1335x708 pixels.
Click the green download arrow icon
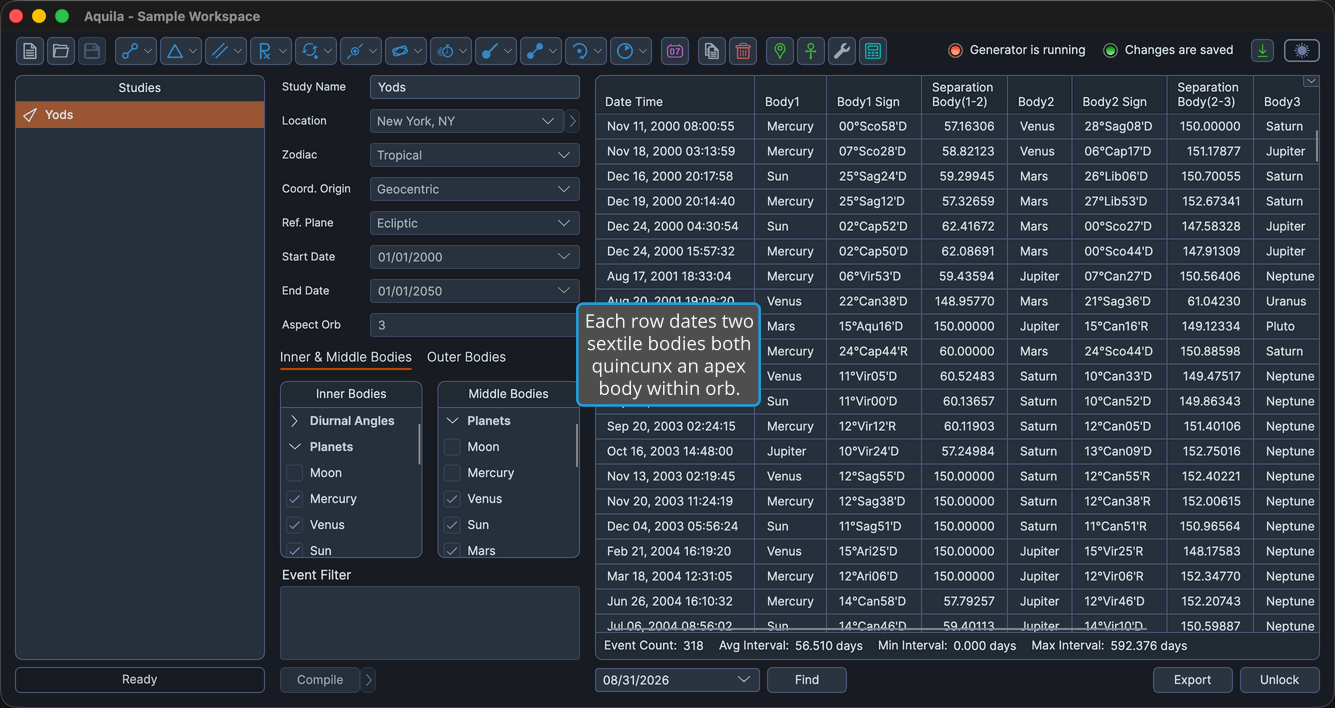[x=1262, y=50]
